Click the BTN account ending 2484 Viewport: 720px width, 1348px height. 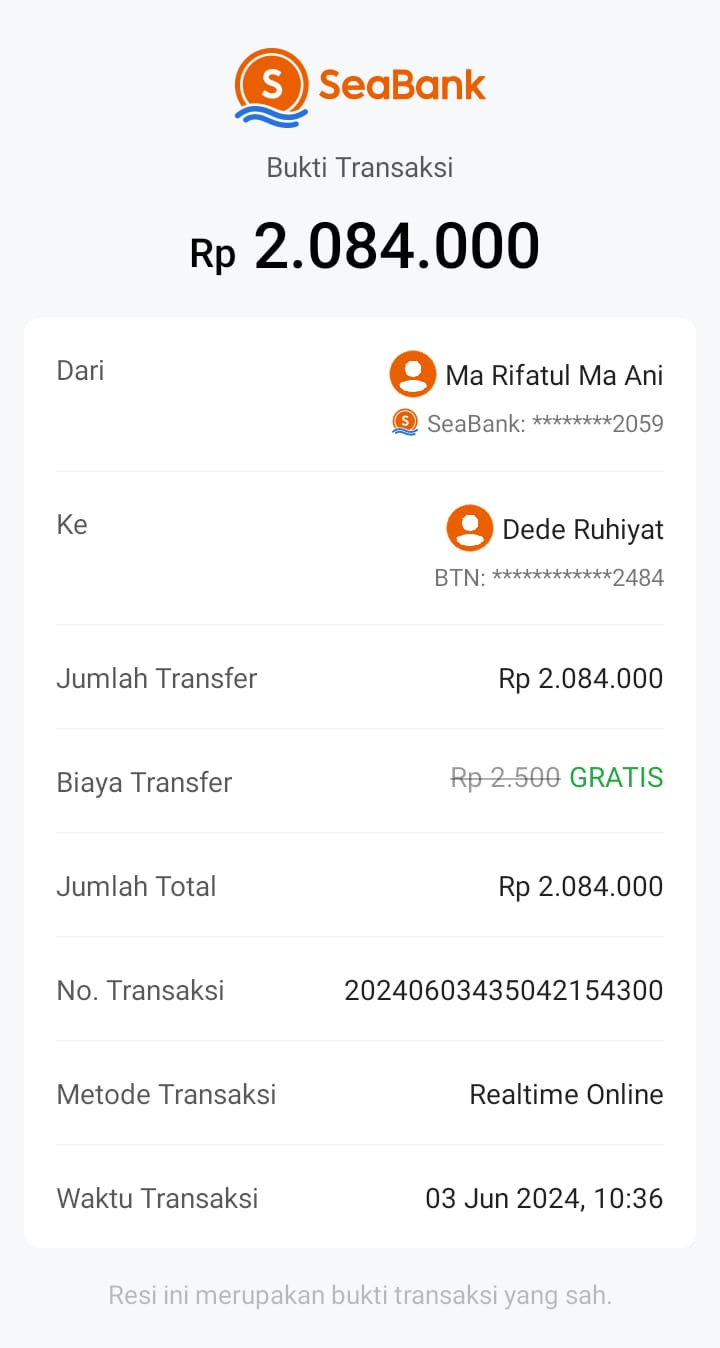pos(549,578)
